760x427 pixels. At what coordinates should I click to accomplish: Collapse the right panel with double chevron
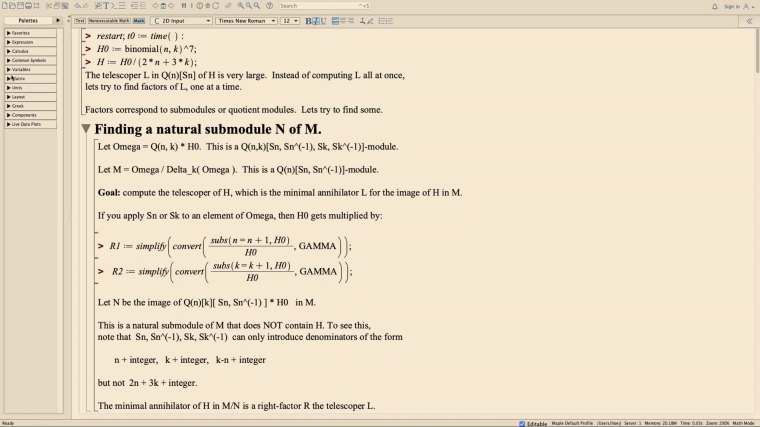coord(749,21)
